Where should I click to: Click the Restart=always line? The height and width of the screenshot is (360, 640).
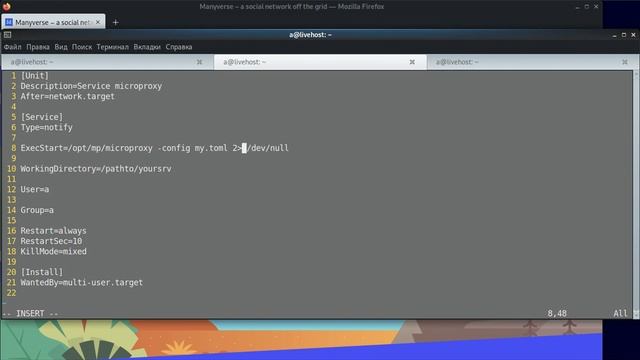[53, 231]
